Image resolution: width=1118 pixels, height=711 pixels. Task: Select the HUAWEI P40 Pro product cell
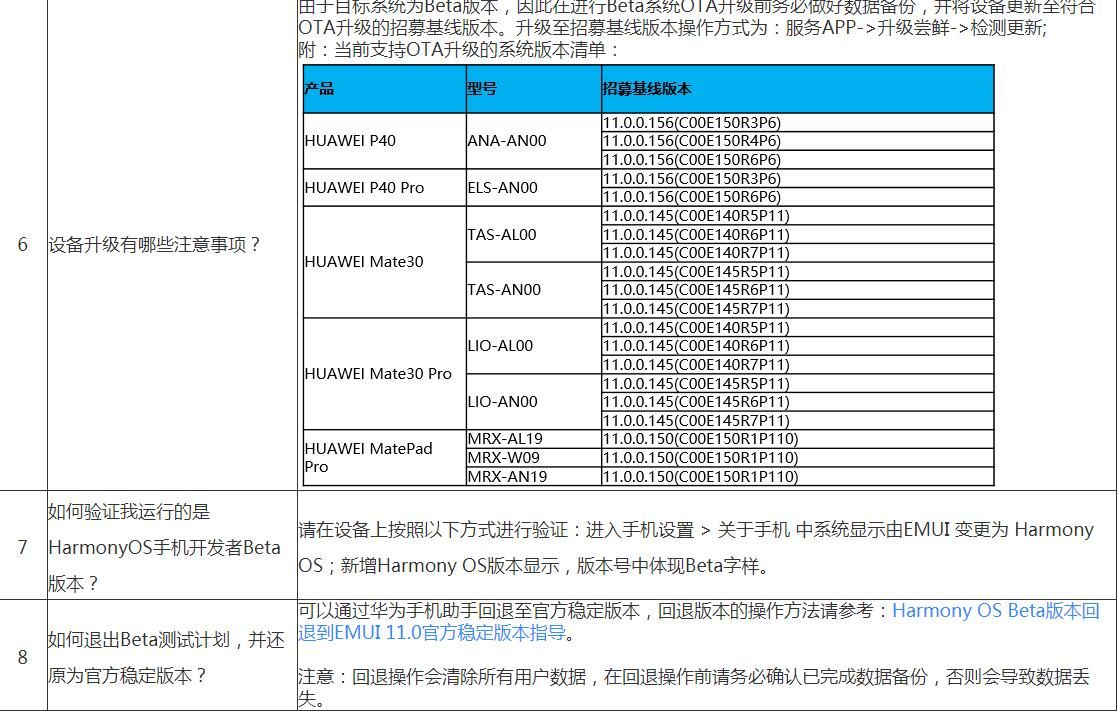(384, 188)
